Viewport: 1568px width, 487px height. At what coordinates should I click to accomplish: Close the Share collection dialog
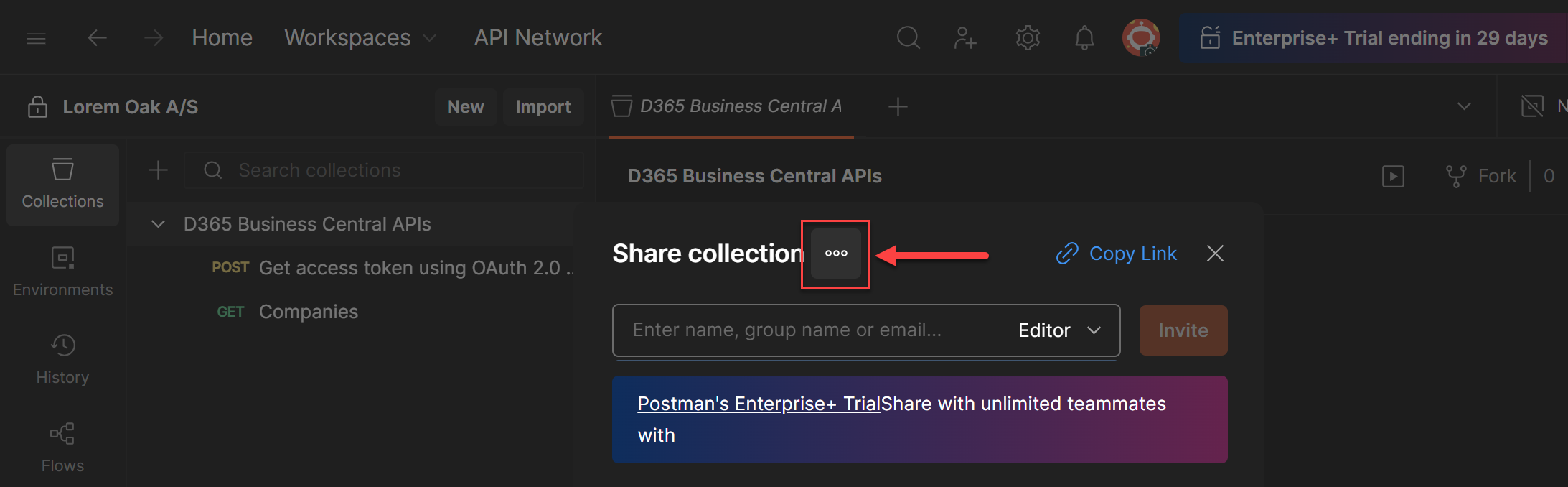pyautogui.click(x=1215, y=254)
